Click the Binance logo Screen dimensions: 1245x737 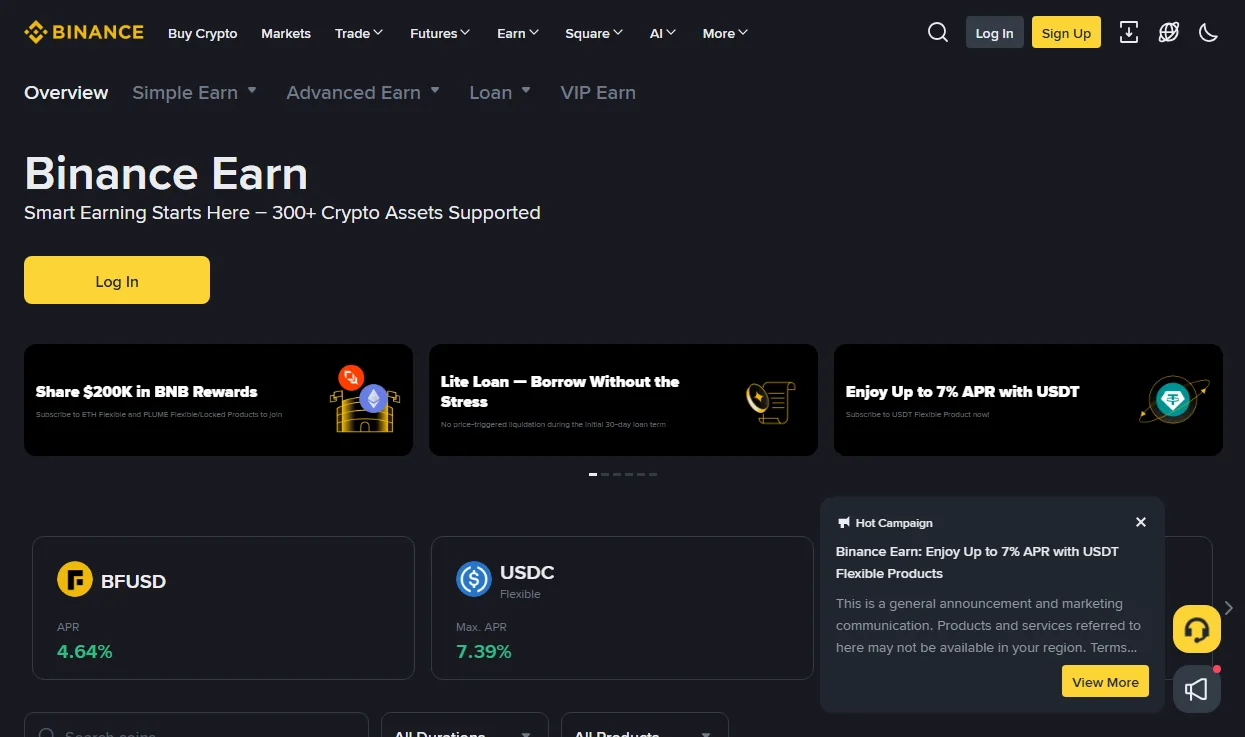[84, 32]
